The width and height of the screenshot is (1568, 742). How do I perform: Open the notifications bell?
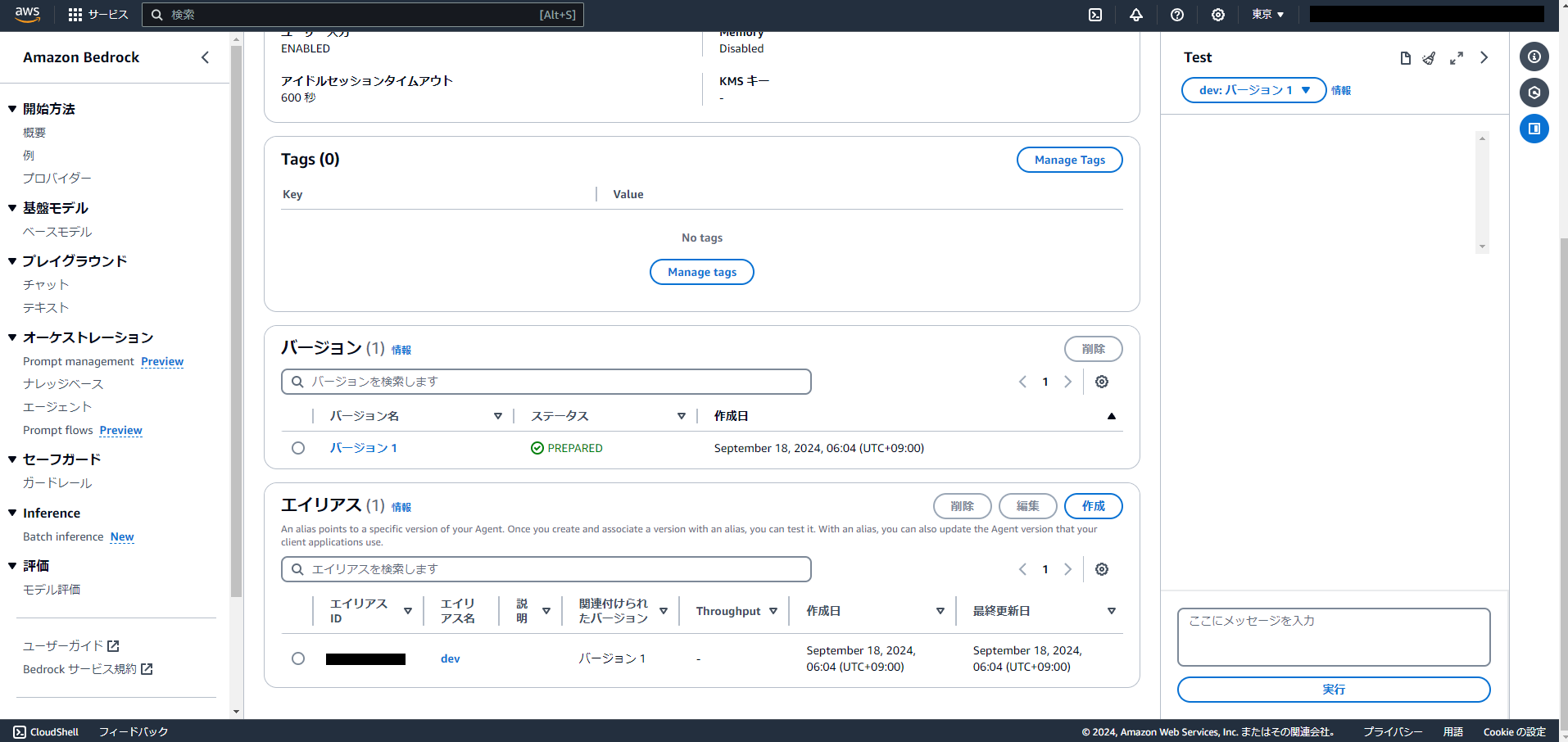point(1136,15)
